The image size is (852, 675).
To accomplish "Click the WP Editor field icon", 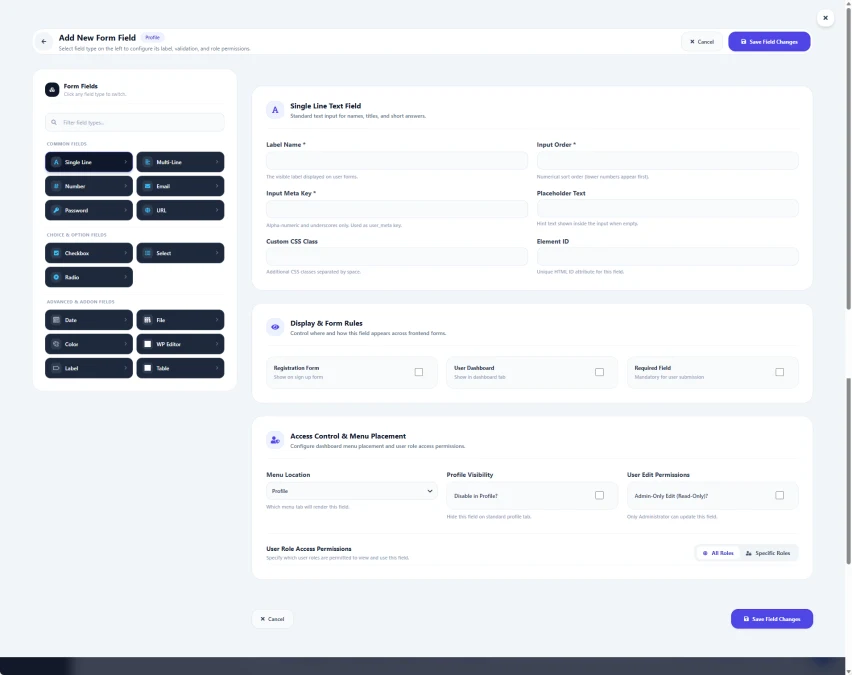I will [147, 344].
